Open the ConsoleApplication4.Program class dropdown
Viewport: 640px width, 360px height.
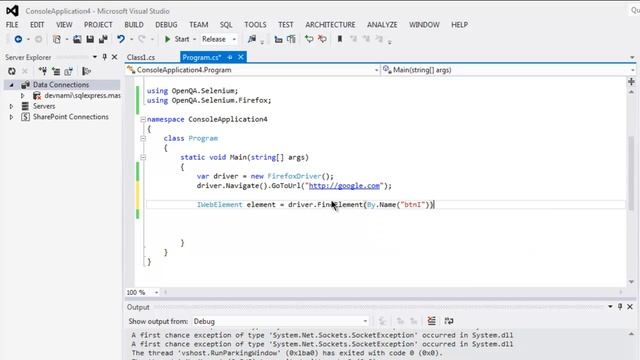click(x=376, y=70)
